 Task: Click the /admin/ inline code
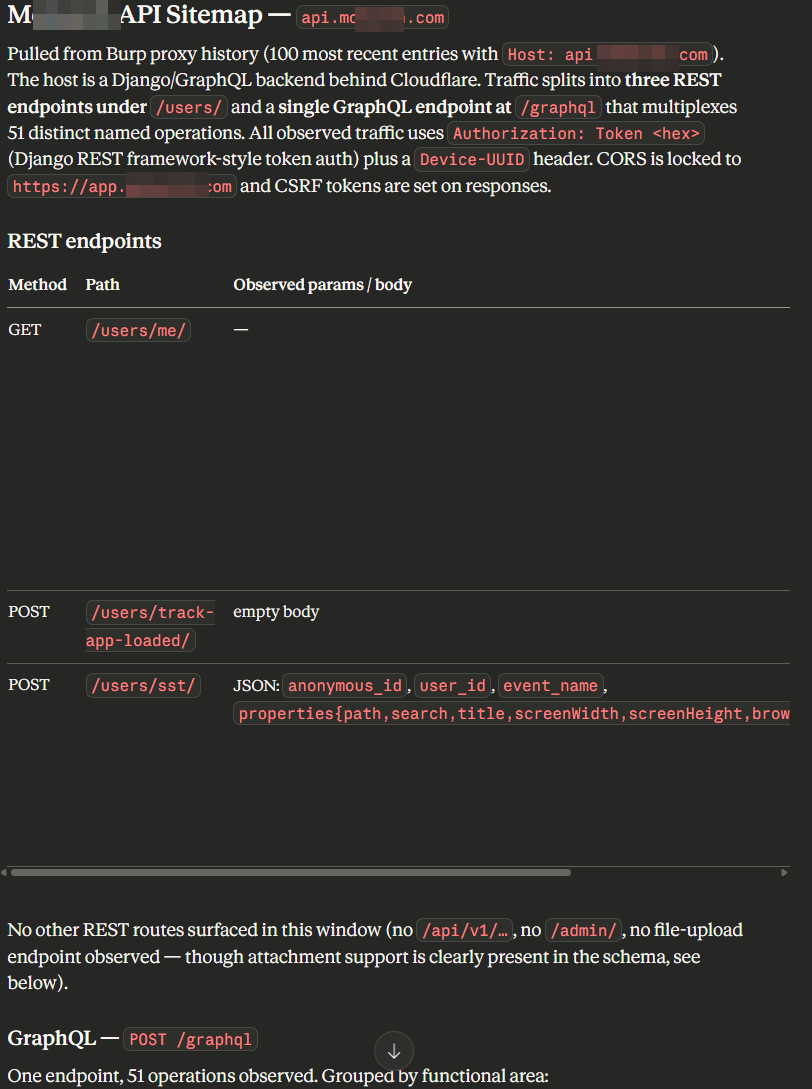point(585,931)
